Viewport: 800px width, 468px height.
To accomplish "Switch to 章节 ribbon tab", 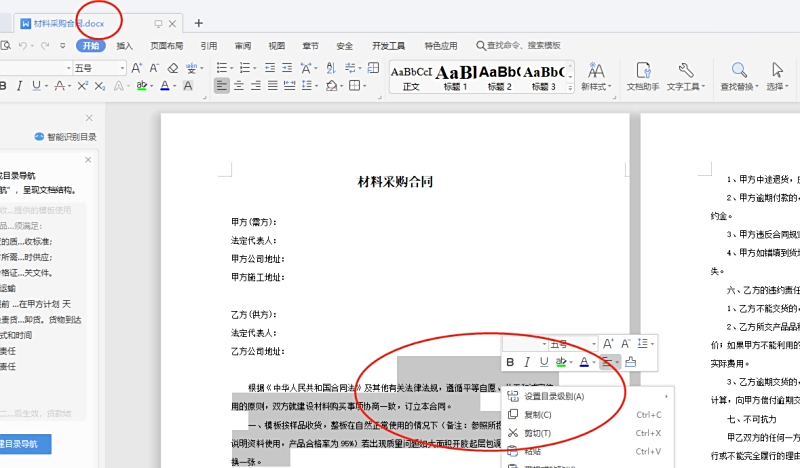I will [310, 46].
